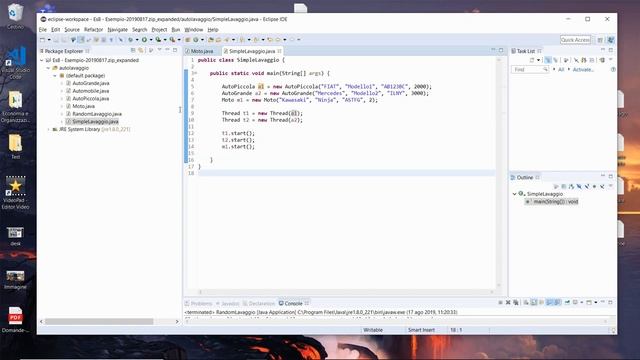640x360 pixels.
Task: Maximize the editor area
Action: pyautogui.click(x=501, y=50)
